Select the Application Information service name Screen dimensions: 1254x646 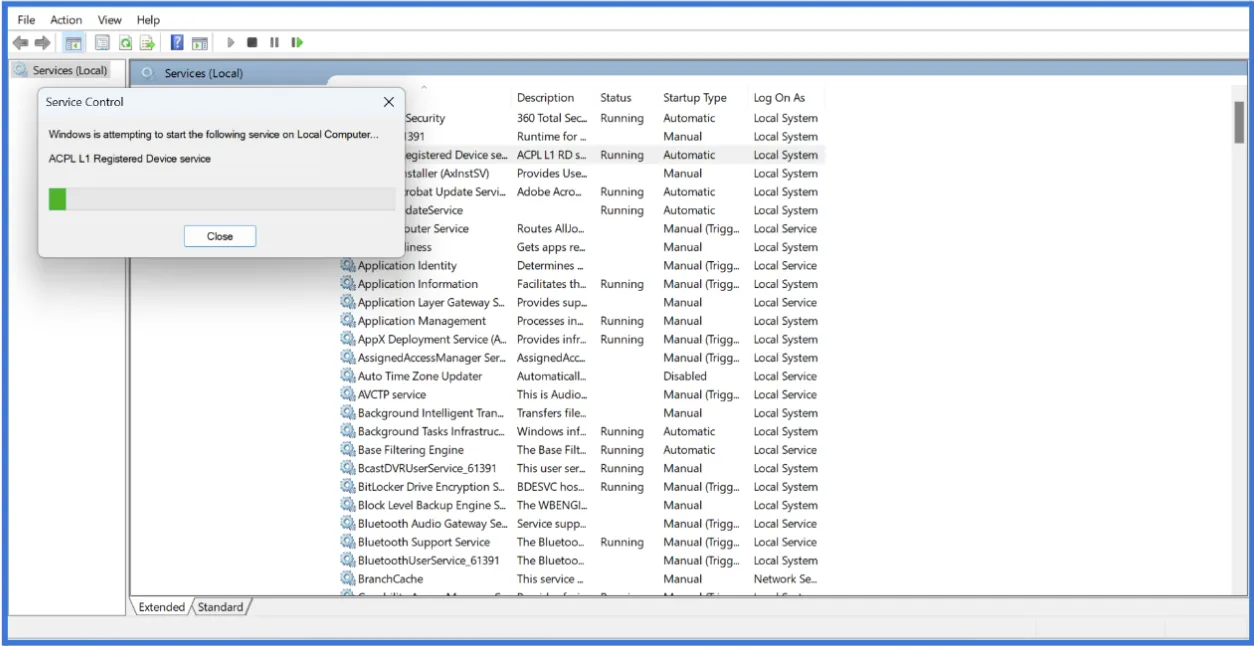pyautogui.click(x=418, y=284)
